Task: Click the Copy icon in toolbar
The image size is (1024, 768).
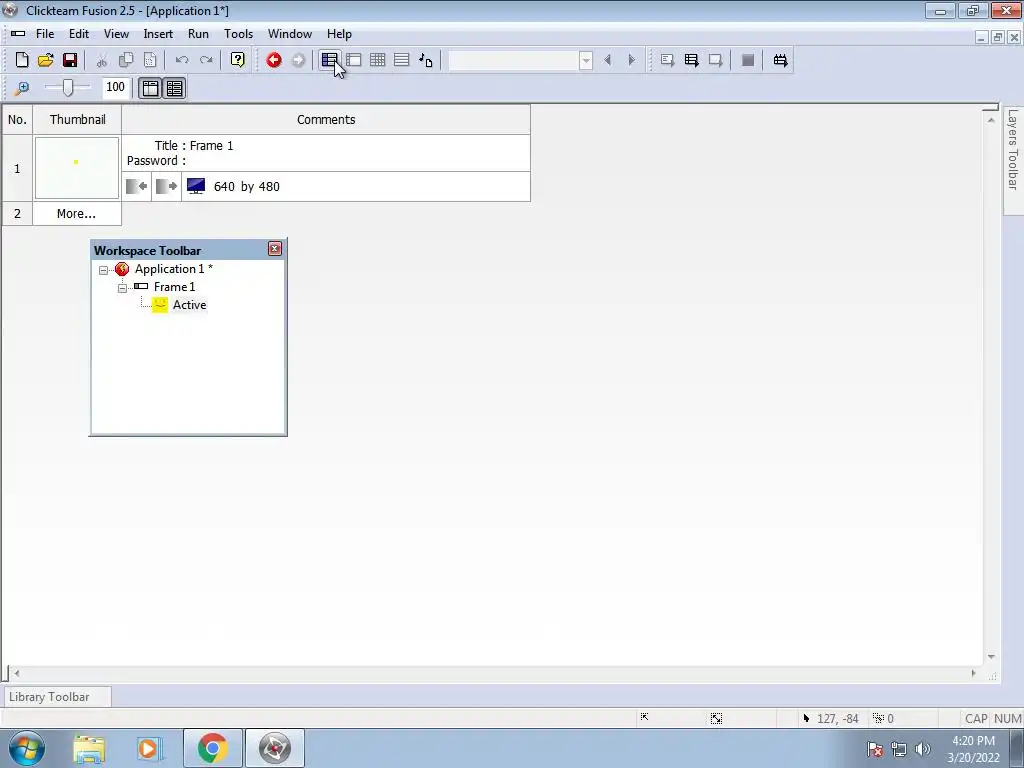Action: pyautogui.click(x=125, y=60)
